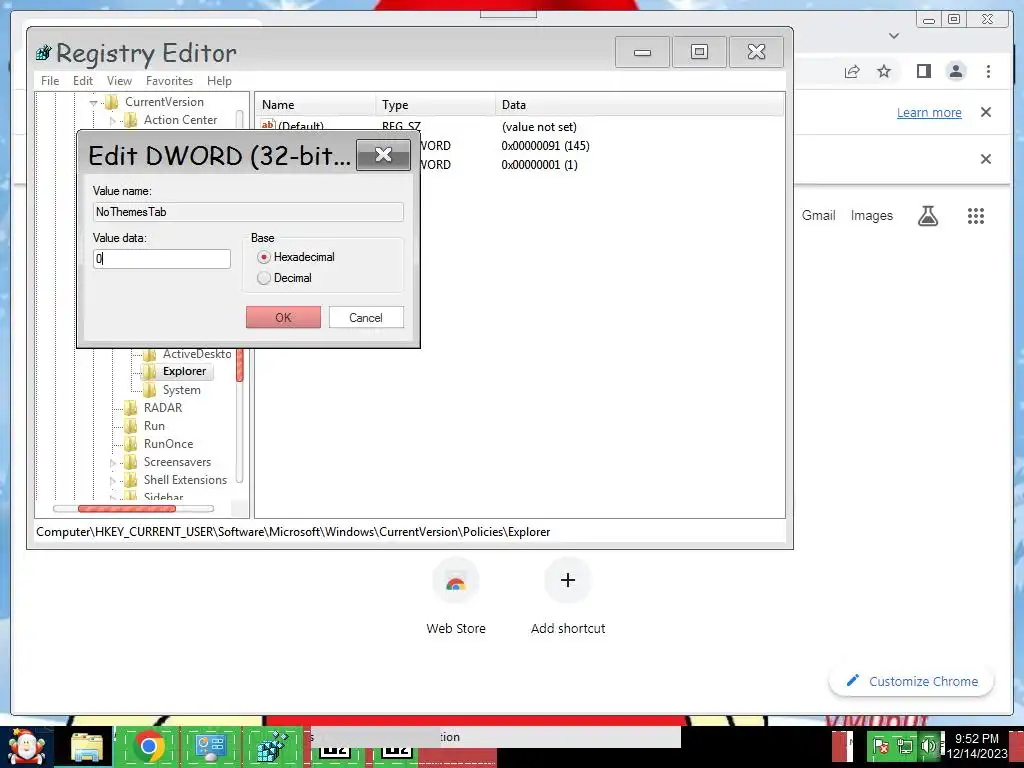Click the tree horizontal scrollbar thumb
1024x768 pixels.
point(127,509)
